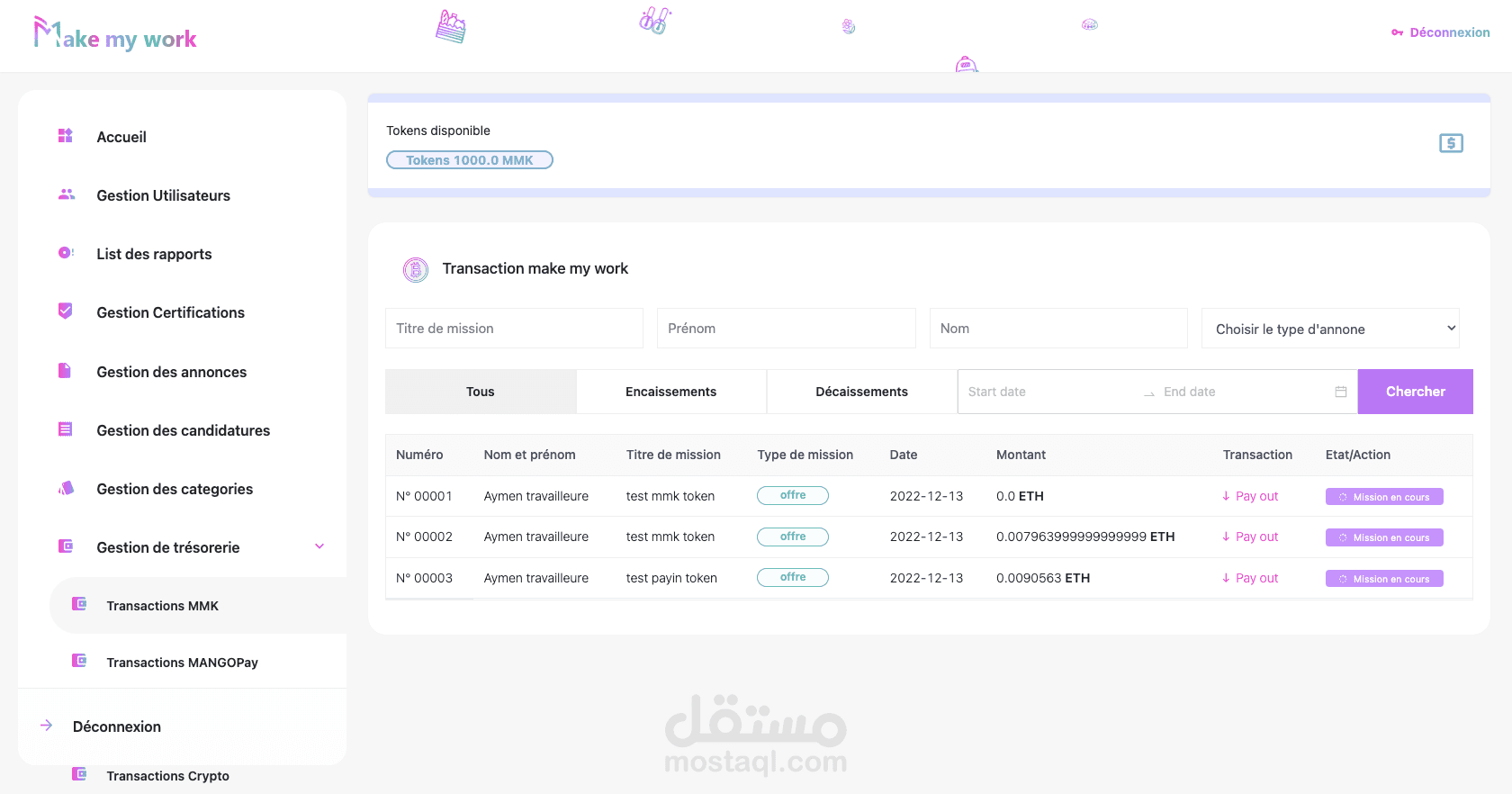Click Mission en cours for N° 00003

pos(1384,579)
